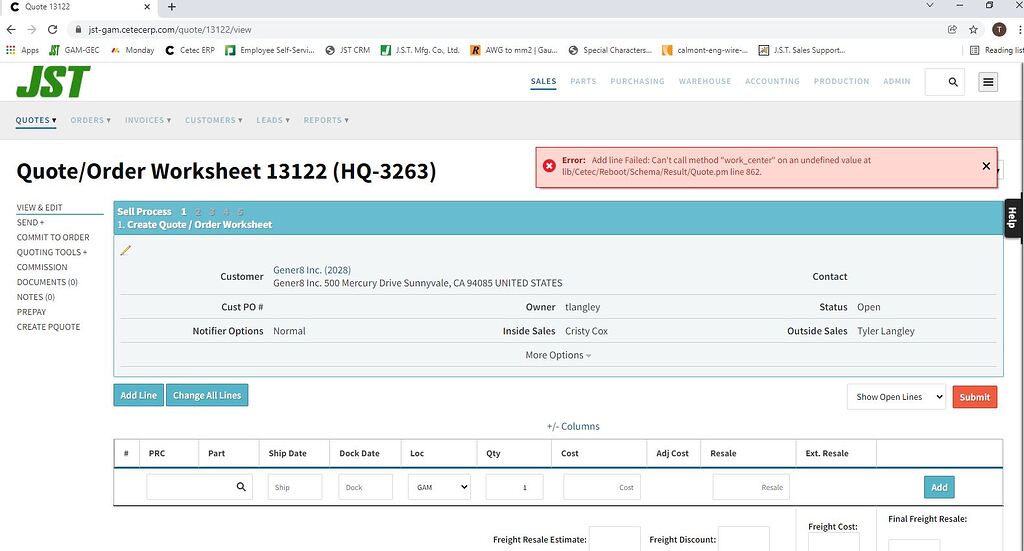Viewport: 1024px width, 551px height.
Task: Go back using browser back arrow
Action: 11,29
